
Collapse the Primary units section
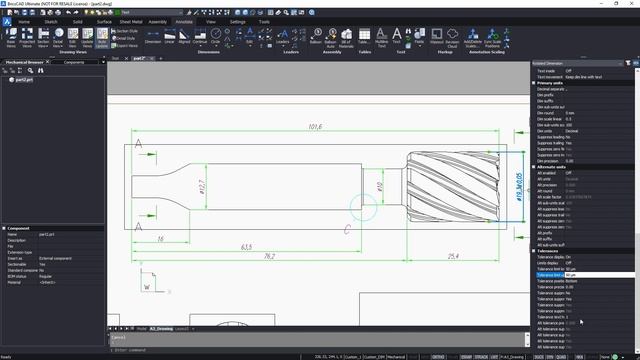pos(533,83)
